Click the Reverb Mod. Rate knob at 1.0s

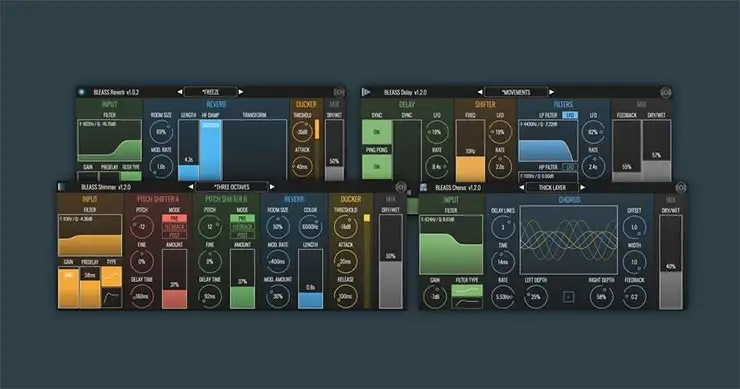coord(161,167)
